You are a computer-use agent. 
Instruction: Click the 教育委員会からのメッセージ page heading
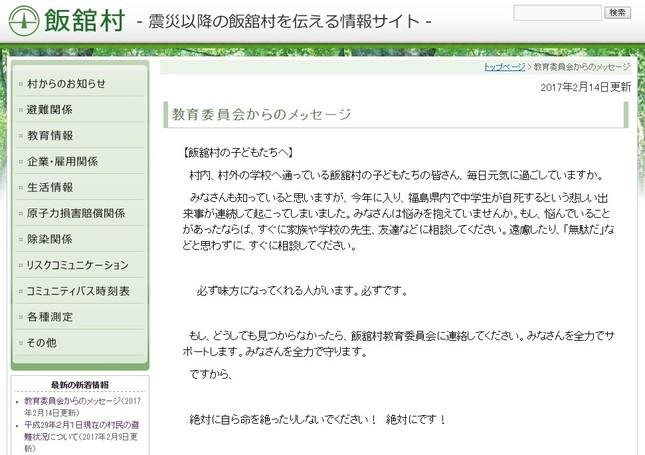point(261,114)
